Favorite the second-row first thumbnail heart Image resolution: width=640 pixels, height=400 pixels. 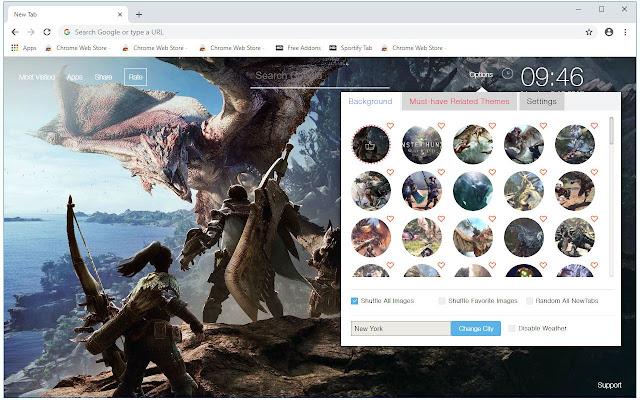point(390,172)
